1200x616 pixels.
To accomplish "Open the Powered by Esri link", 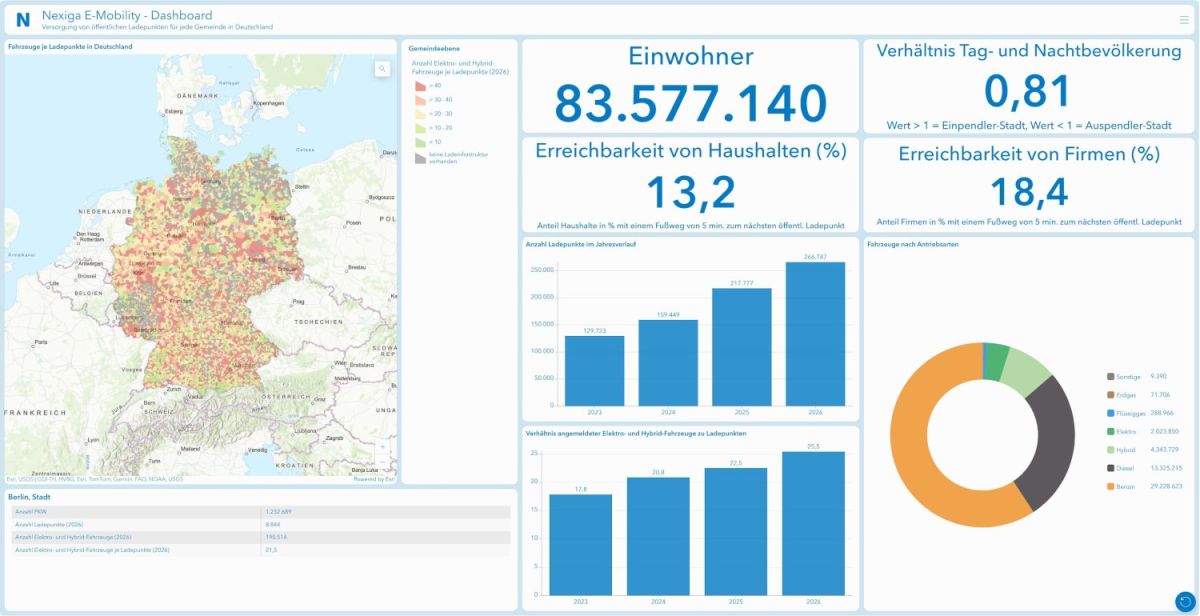I will coord(375,479).
